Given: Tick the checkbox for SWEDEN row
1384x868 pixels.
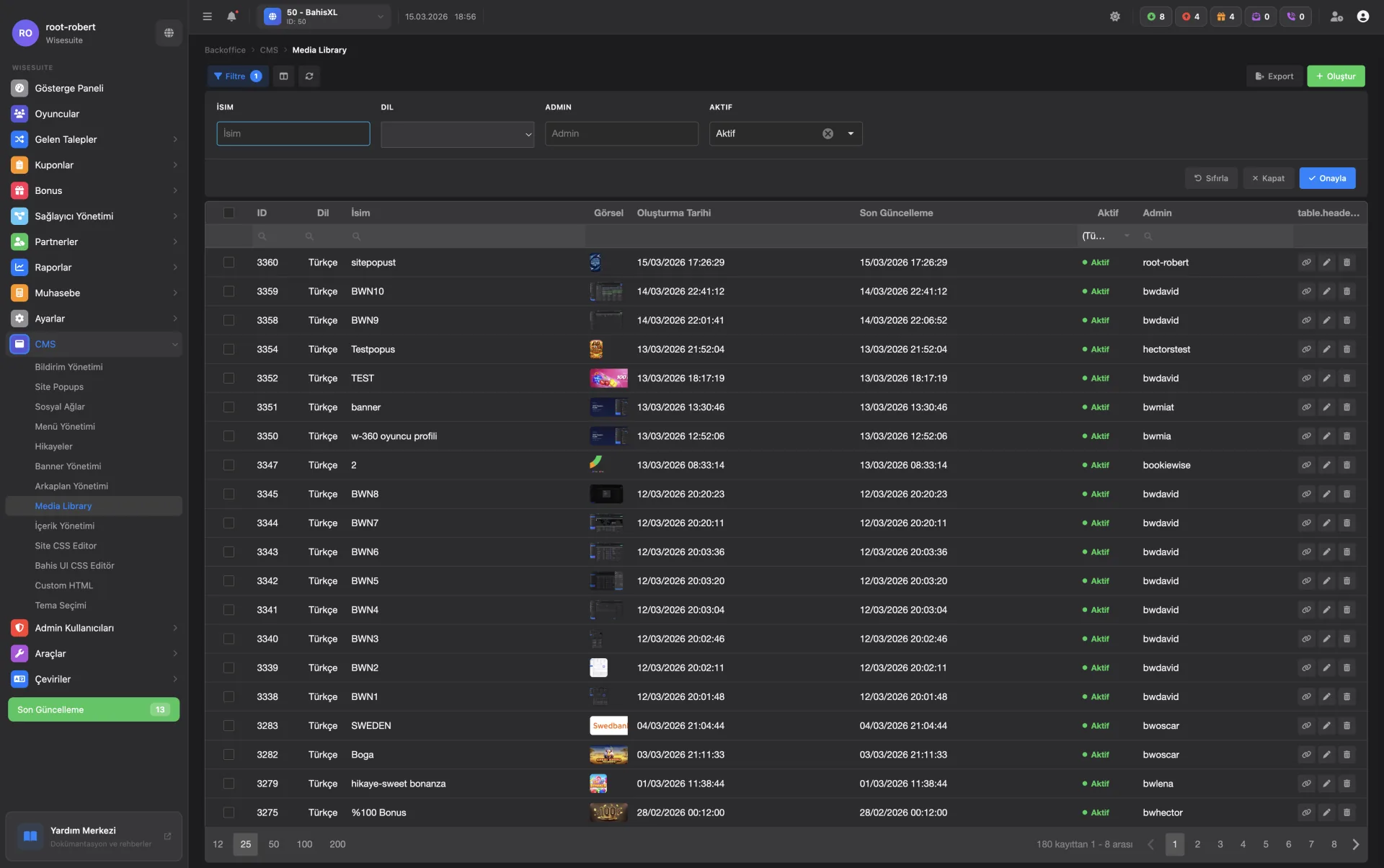Looking at the screenshot, I should point(229,725).
